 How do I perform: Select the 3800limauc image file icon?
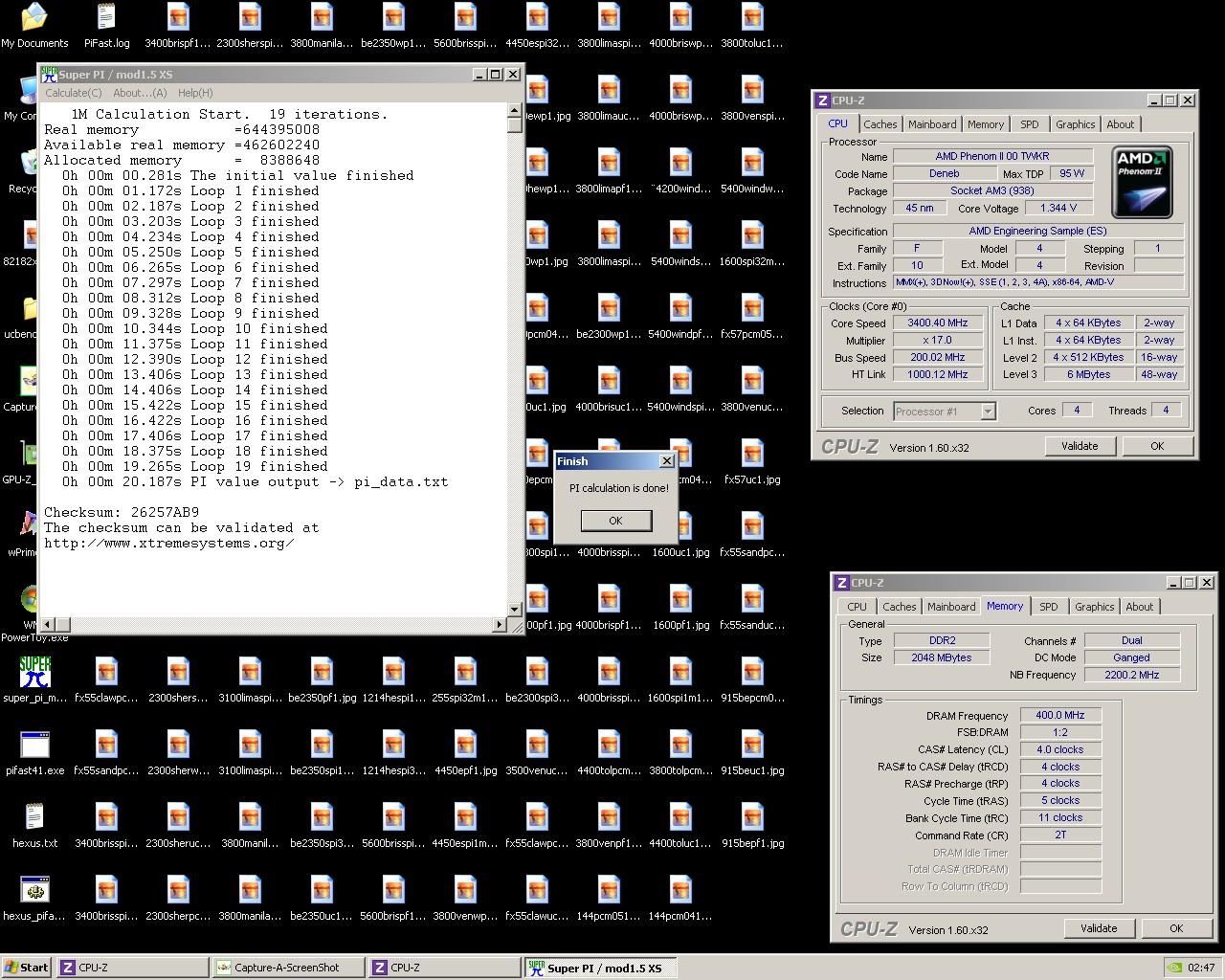[x=609, y=90]
